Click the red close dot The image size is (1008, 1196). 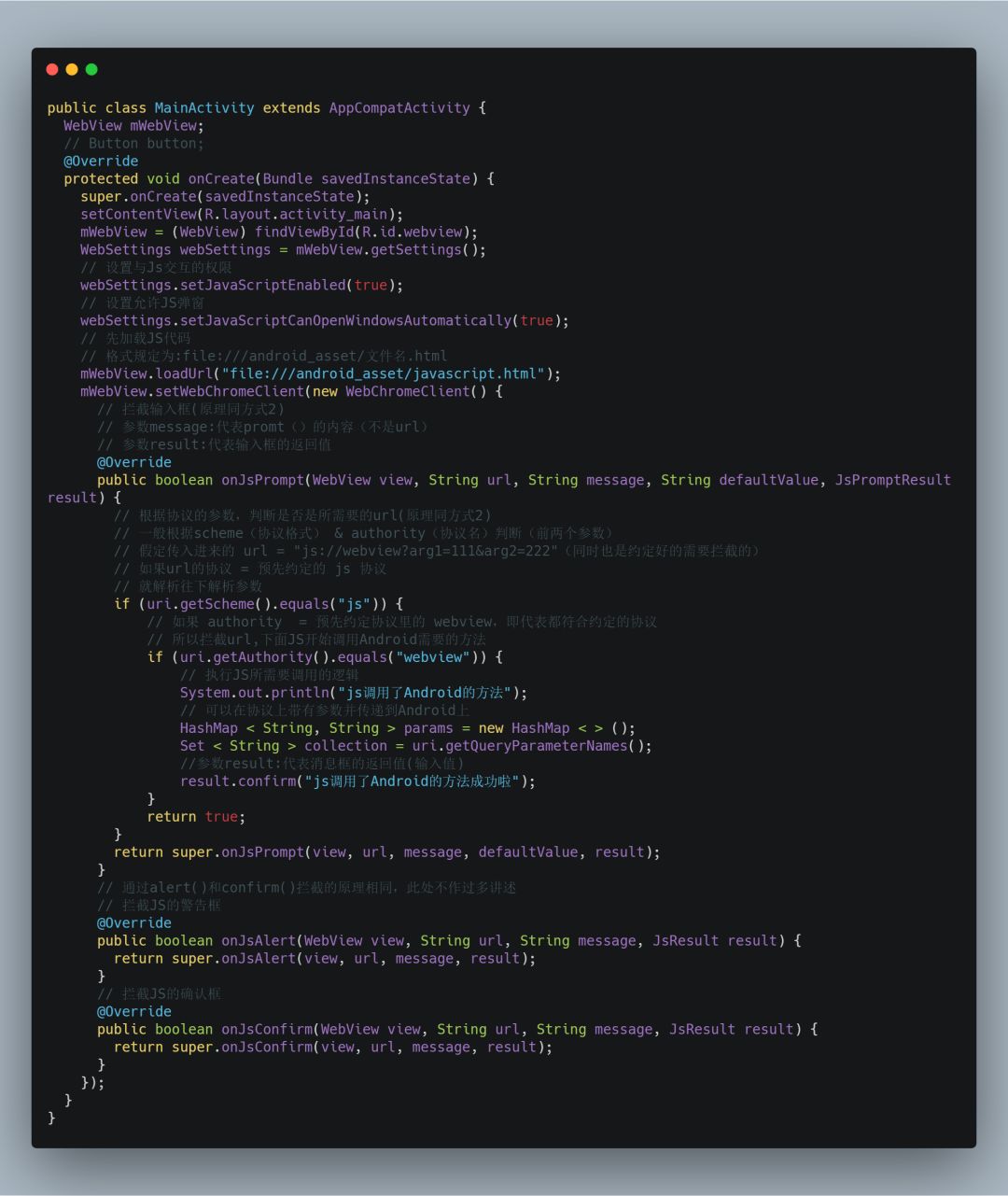pos(52,69)
